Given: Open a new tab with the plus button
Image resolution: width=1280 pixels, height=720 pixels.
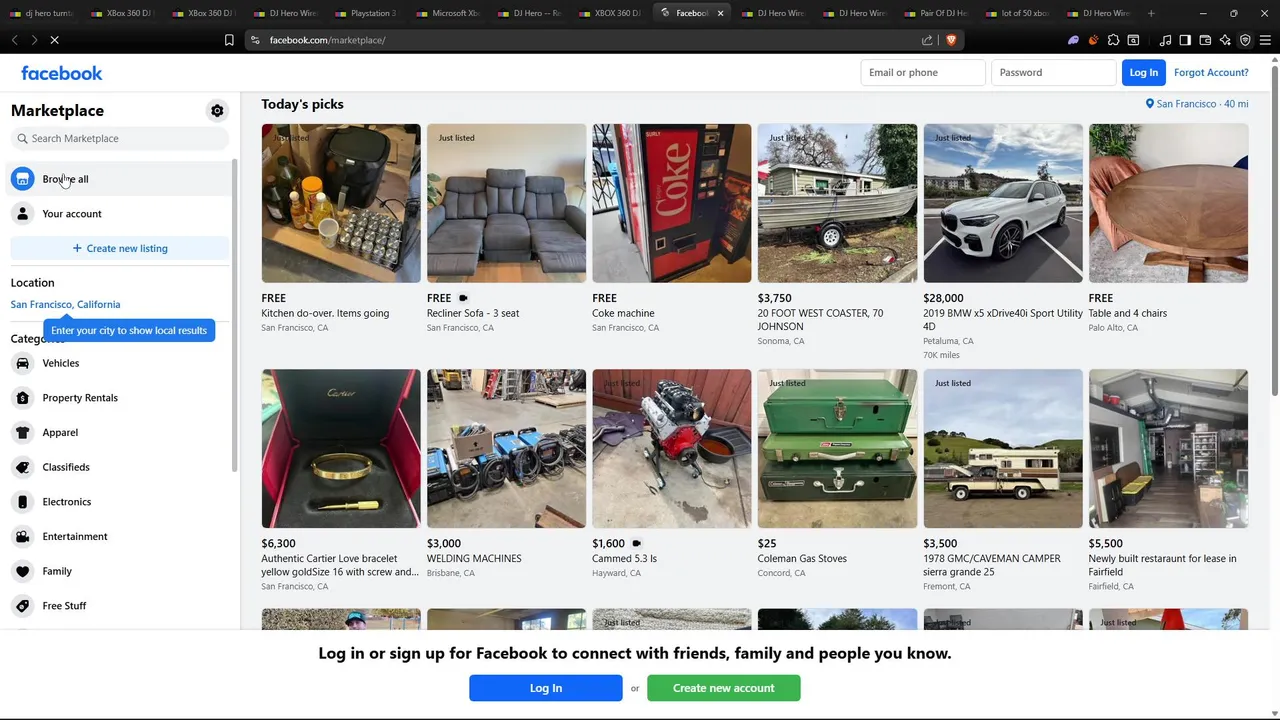Looking at the screenshot, I should (x=1151, y=13).
